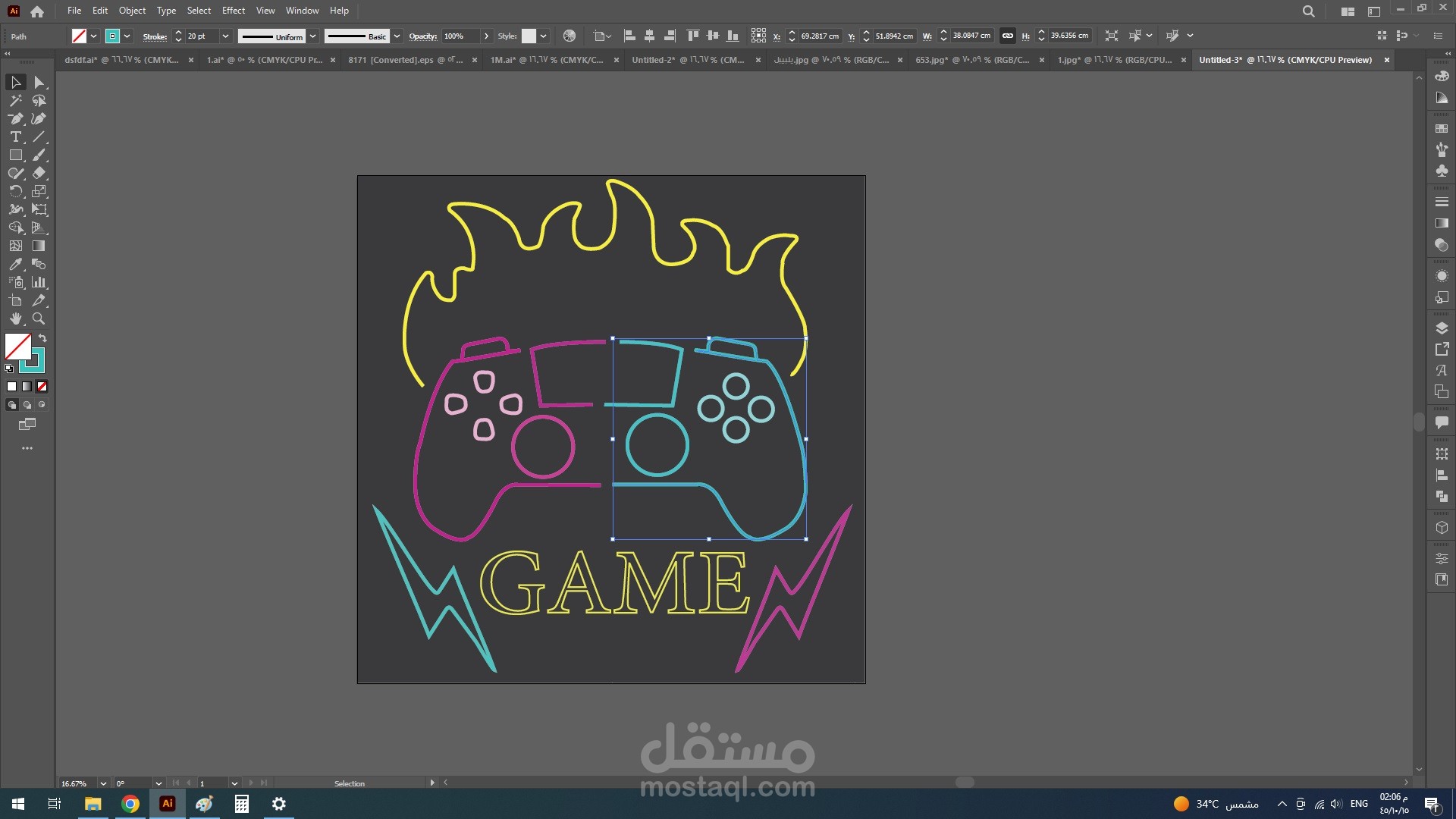Click the Stroke label link
Image resolution: width=1456 pixels, height=819 pixels.
(x=155, y=36)
